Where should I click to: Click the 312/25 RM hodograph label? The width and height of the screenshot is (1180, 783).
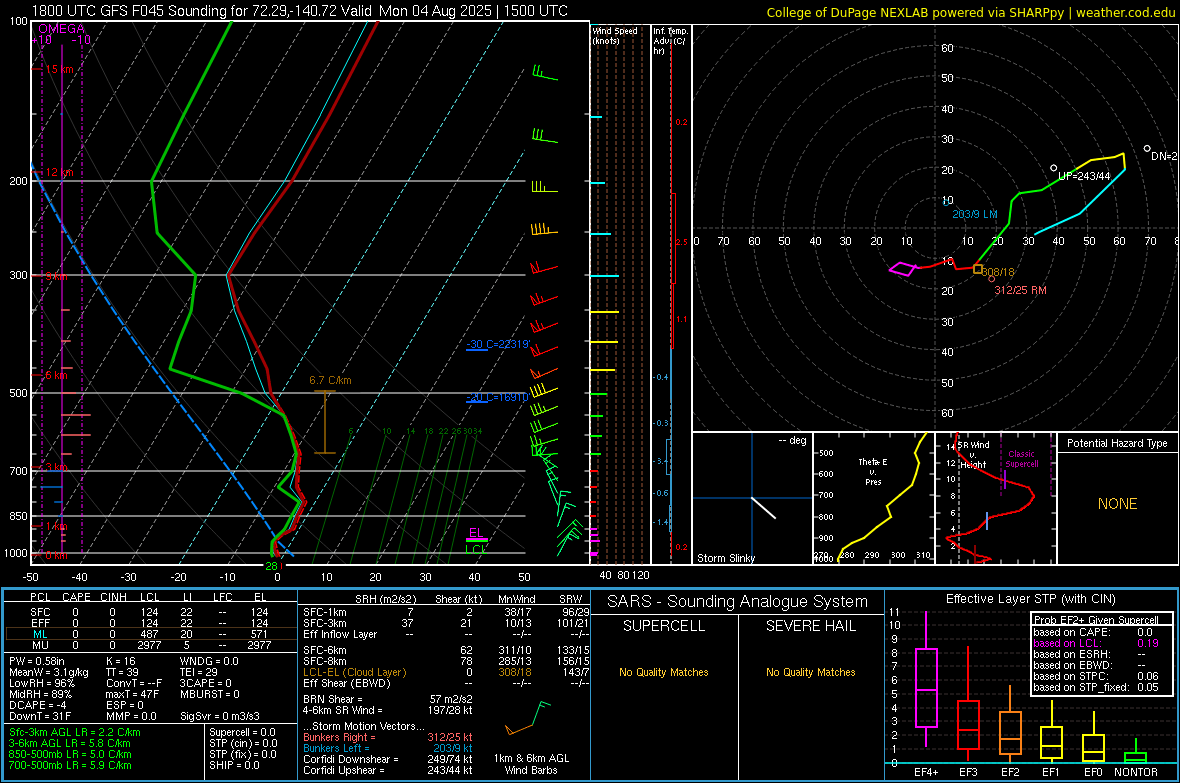coord(1020,290)
